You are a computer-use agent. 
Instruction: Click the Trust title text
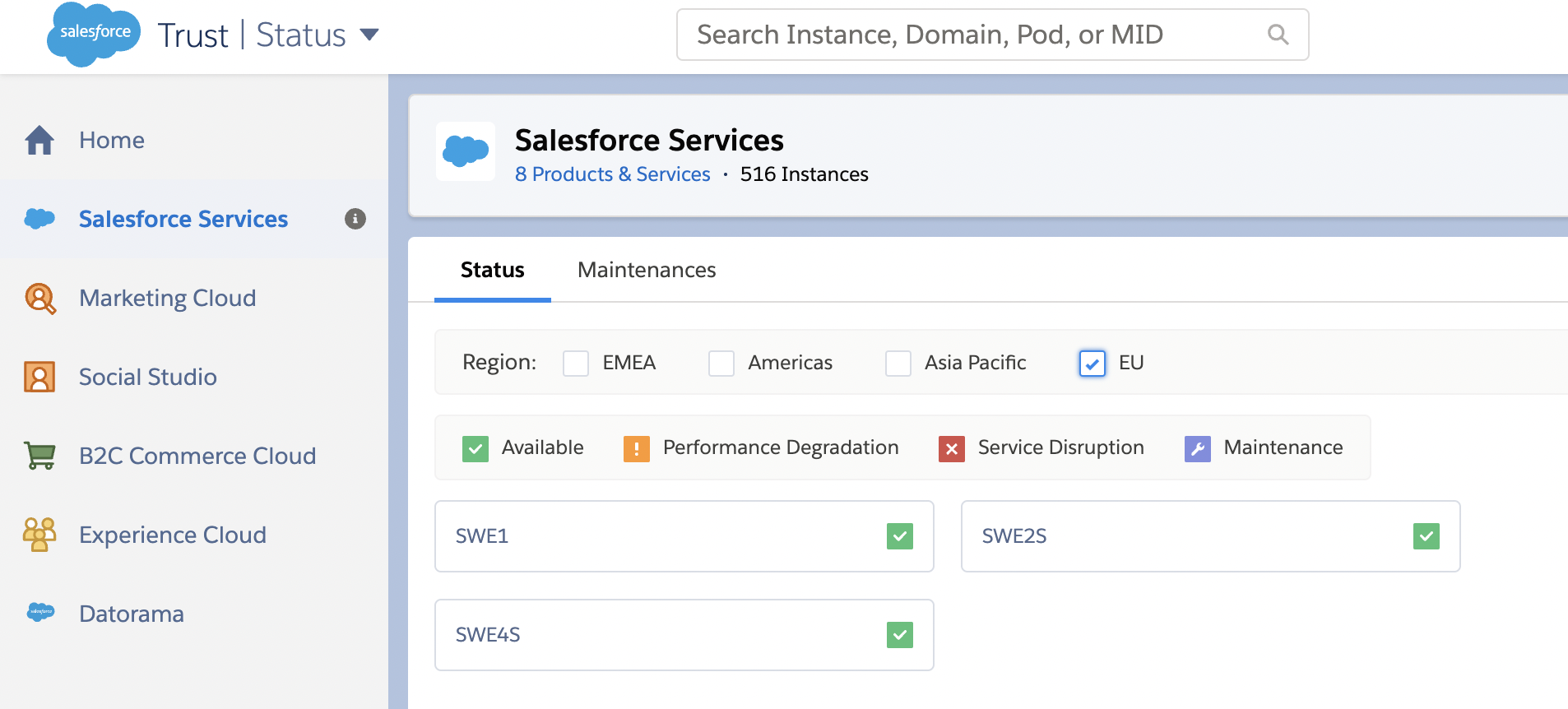[x=193, y=35]
